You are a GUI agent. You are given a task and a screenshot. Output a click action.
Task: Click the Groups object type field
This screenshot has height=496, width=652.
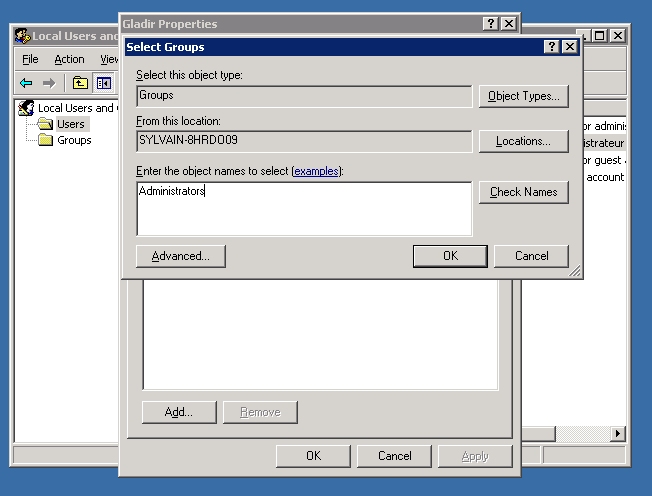pyautogui.click(x=304, y=96)
